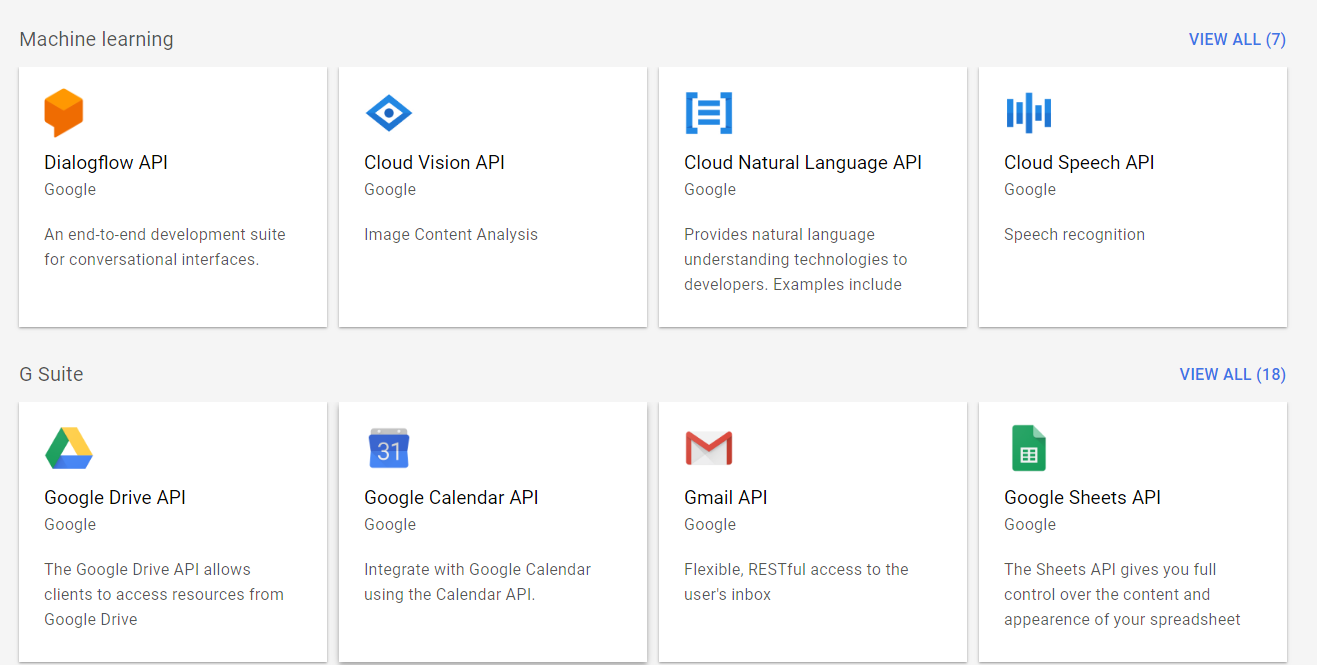Screen dimensions: 1317x665
Task: Open the Gmail API title
Action: [x=726, y=497]
